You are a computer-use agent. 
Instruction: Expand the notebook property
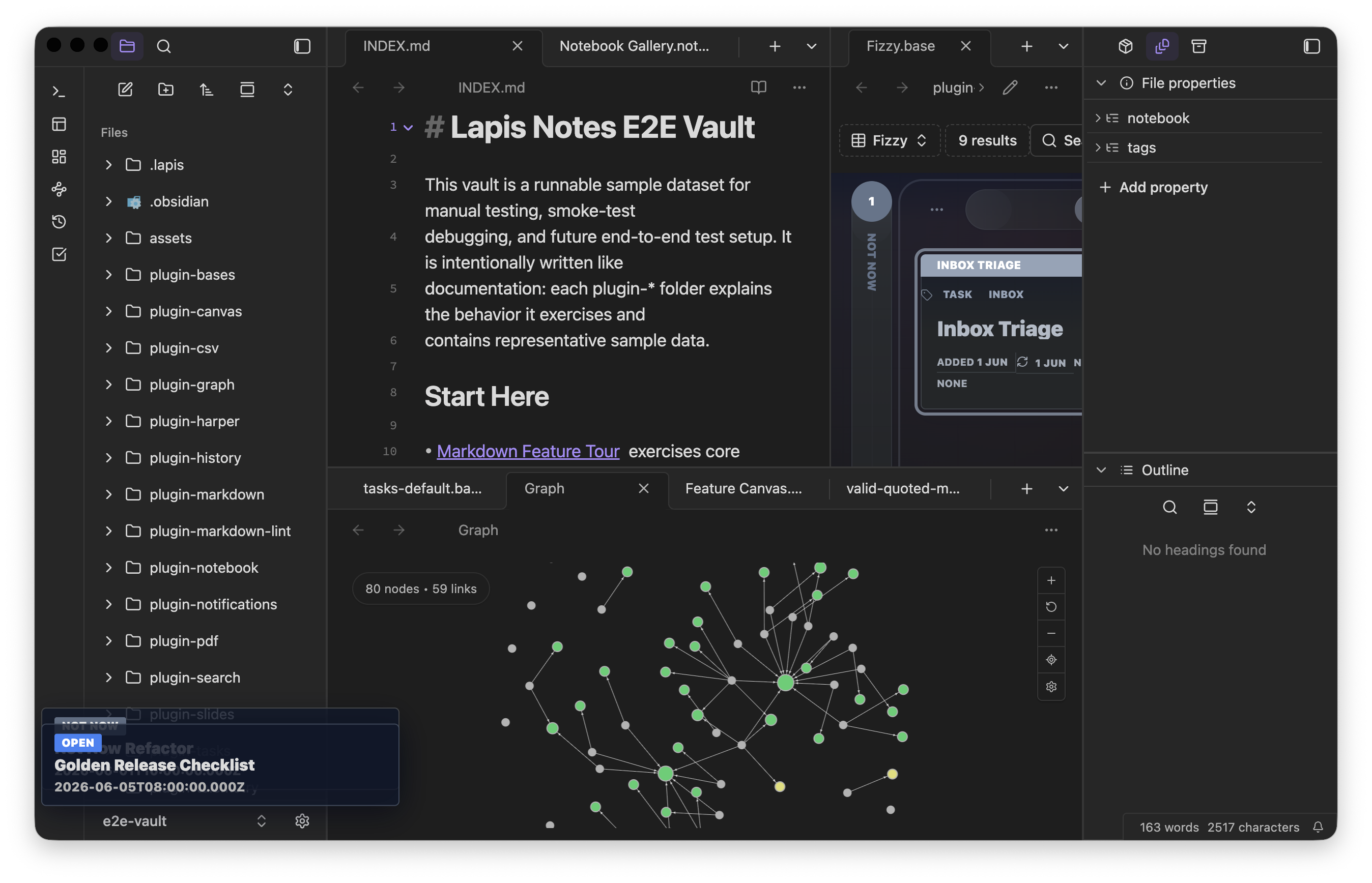[x=1098, y=118]
